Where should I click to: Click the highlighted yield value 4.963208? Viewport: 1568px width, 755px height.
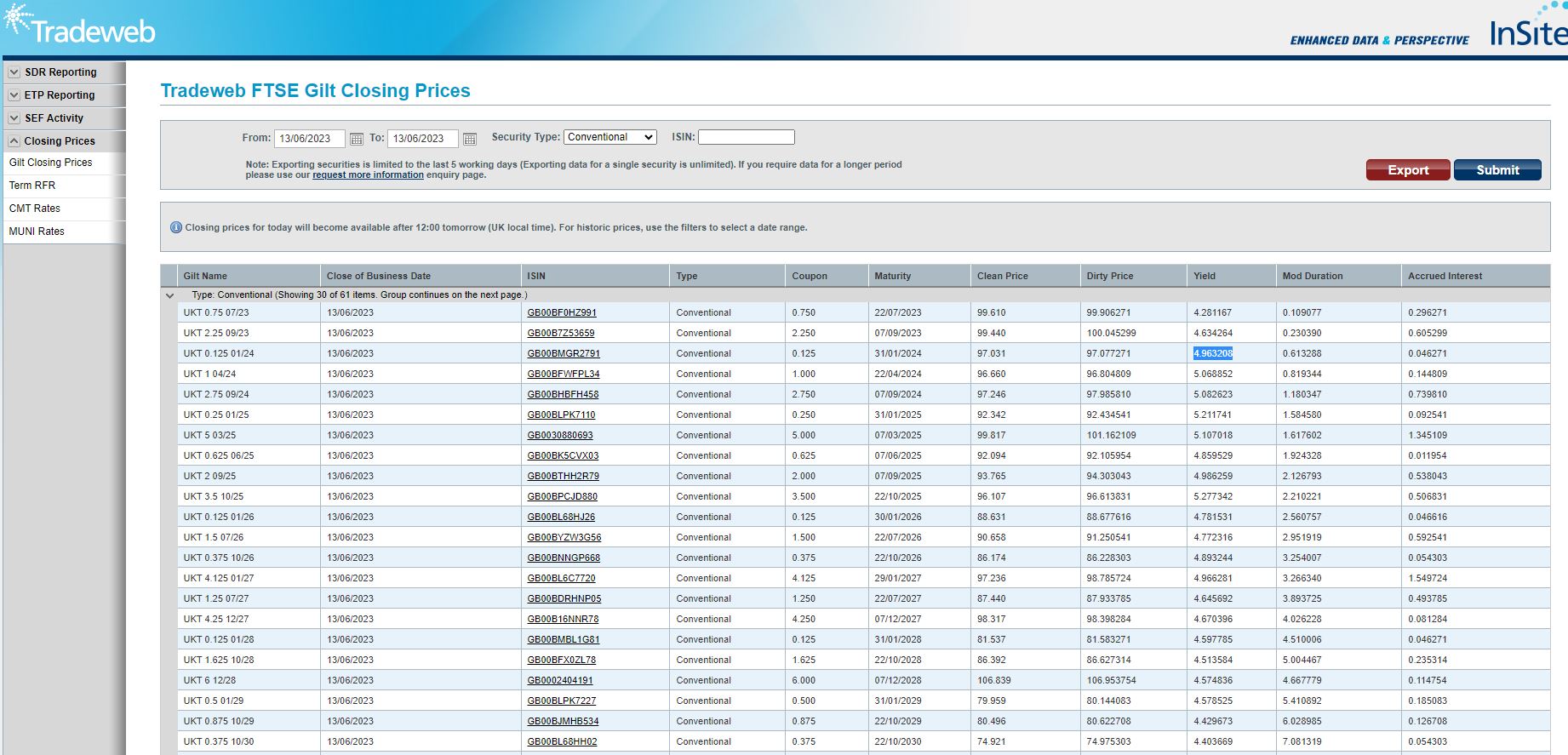tap(1213, 353)
